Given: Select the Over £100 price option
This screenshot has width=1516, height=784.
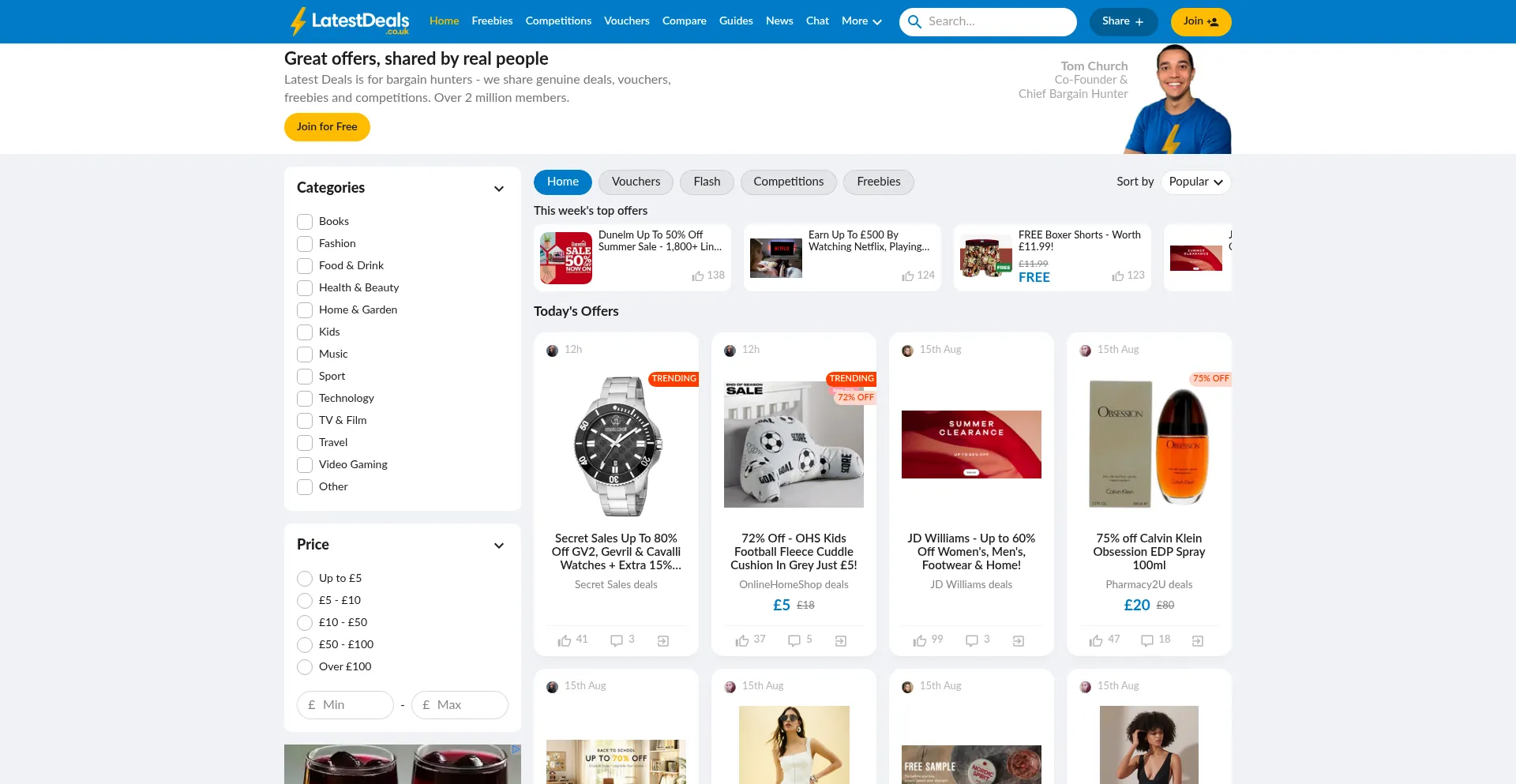Looking at the screenshot, I should pos(305,667).
